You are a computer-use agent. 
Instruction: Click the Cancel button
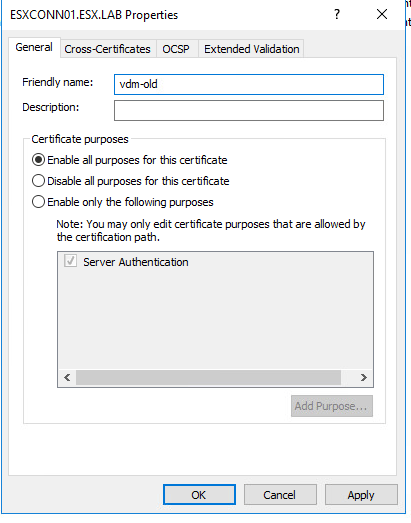click(280, 495)
